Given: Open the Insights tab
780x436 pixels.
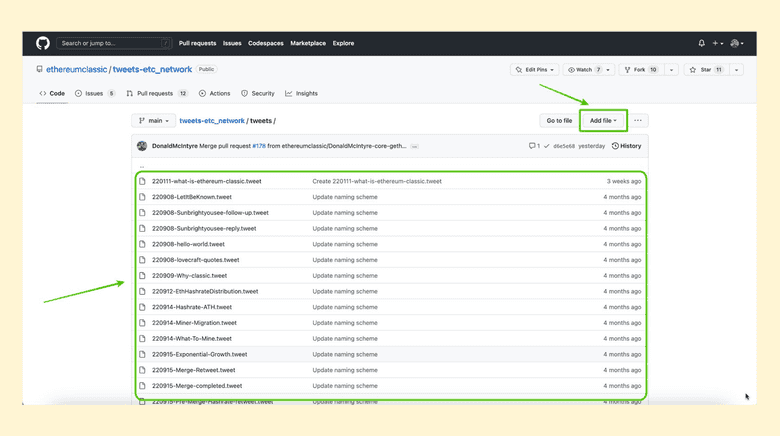Looking at the screenshot, I should (301, 93).
